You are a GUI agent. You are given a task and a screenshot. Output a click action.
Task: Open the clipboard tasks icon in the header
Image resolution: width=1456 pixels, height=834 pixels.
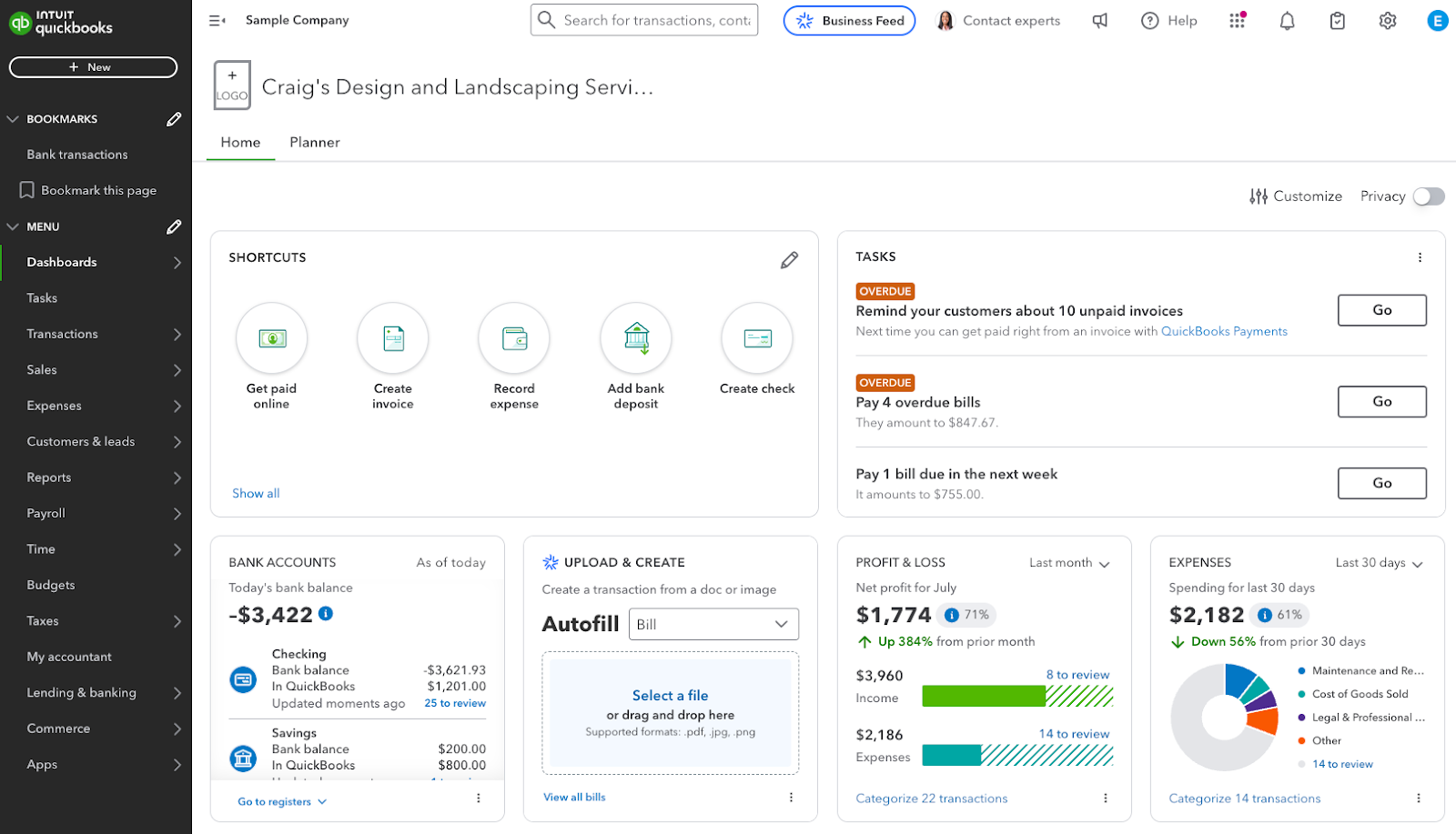click(x=1337, y=20)
